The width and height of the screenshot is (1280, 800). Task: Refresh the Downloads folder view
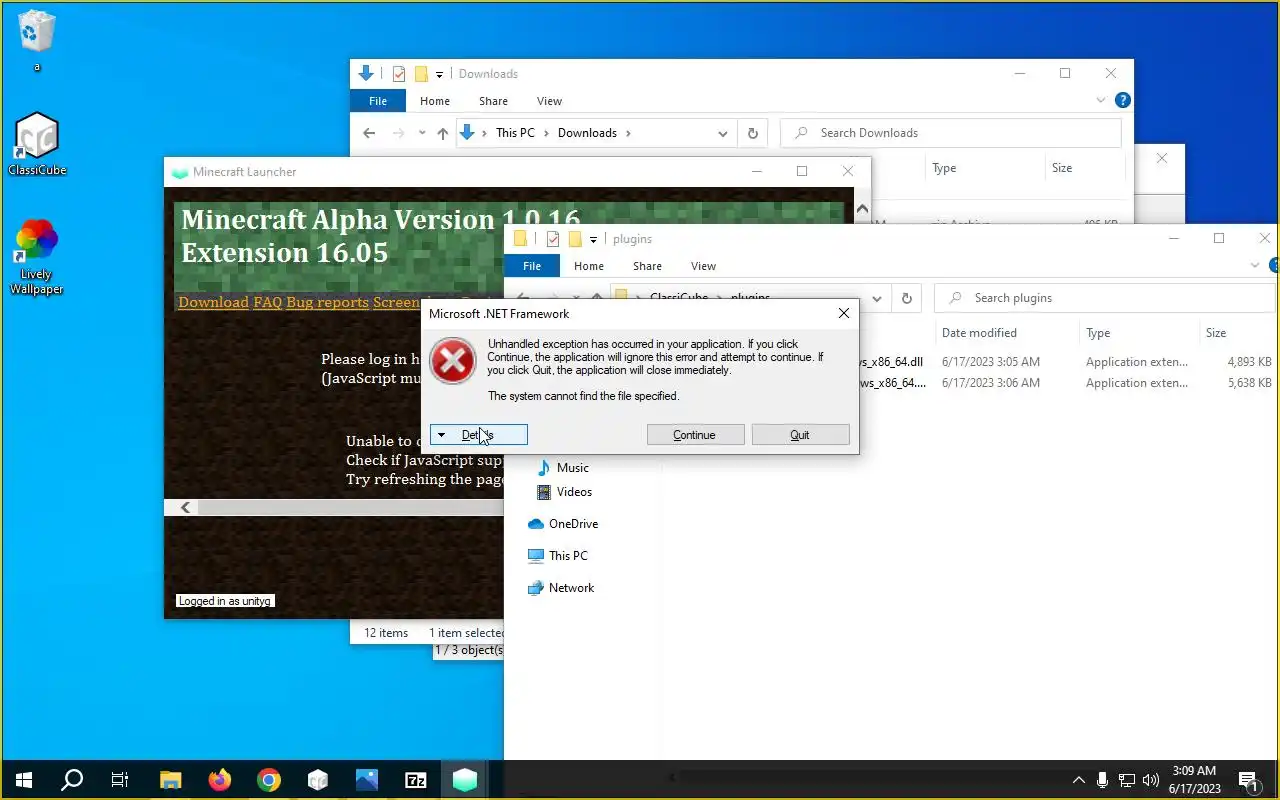point(752,133)
